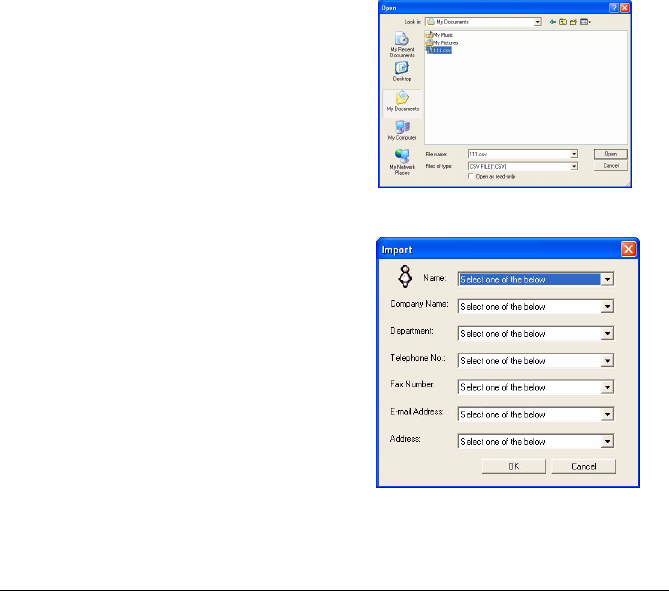Go to Desktop in Open dialog sidebar

coord(402,71)
